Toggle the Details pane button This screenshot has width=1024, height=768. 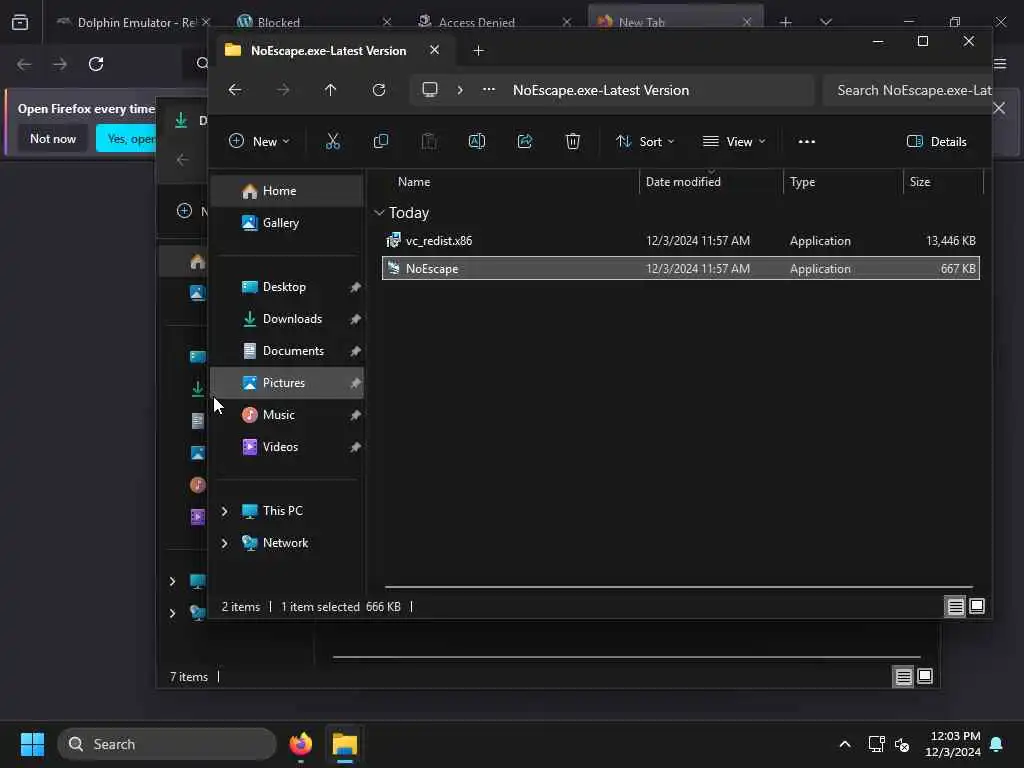(936, 141)
